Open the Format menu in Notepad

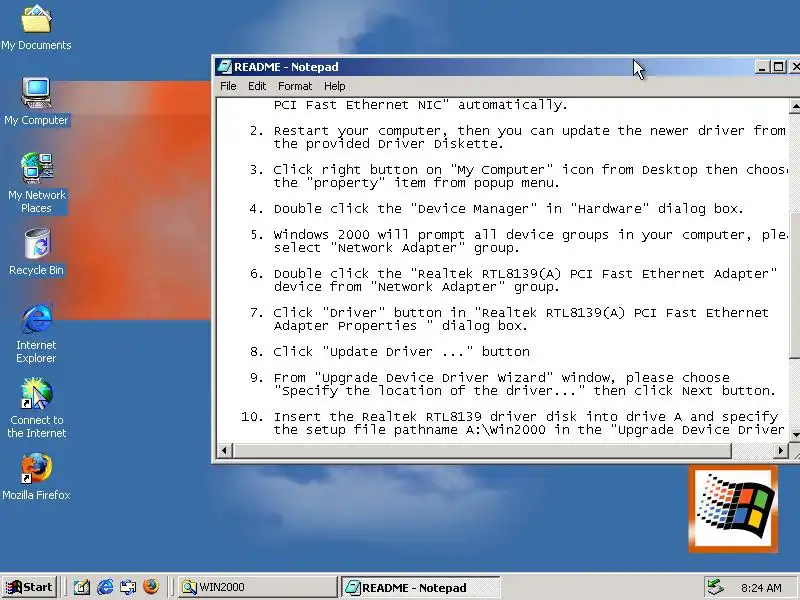(x=295, y=86)
